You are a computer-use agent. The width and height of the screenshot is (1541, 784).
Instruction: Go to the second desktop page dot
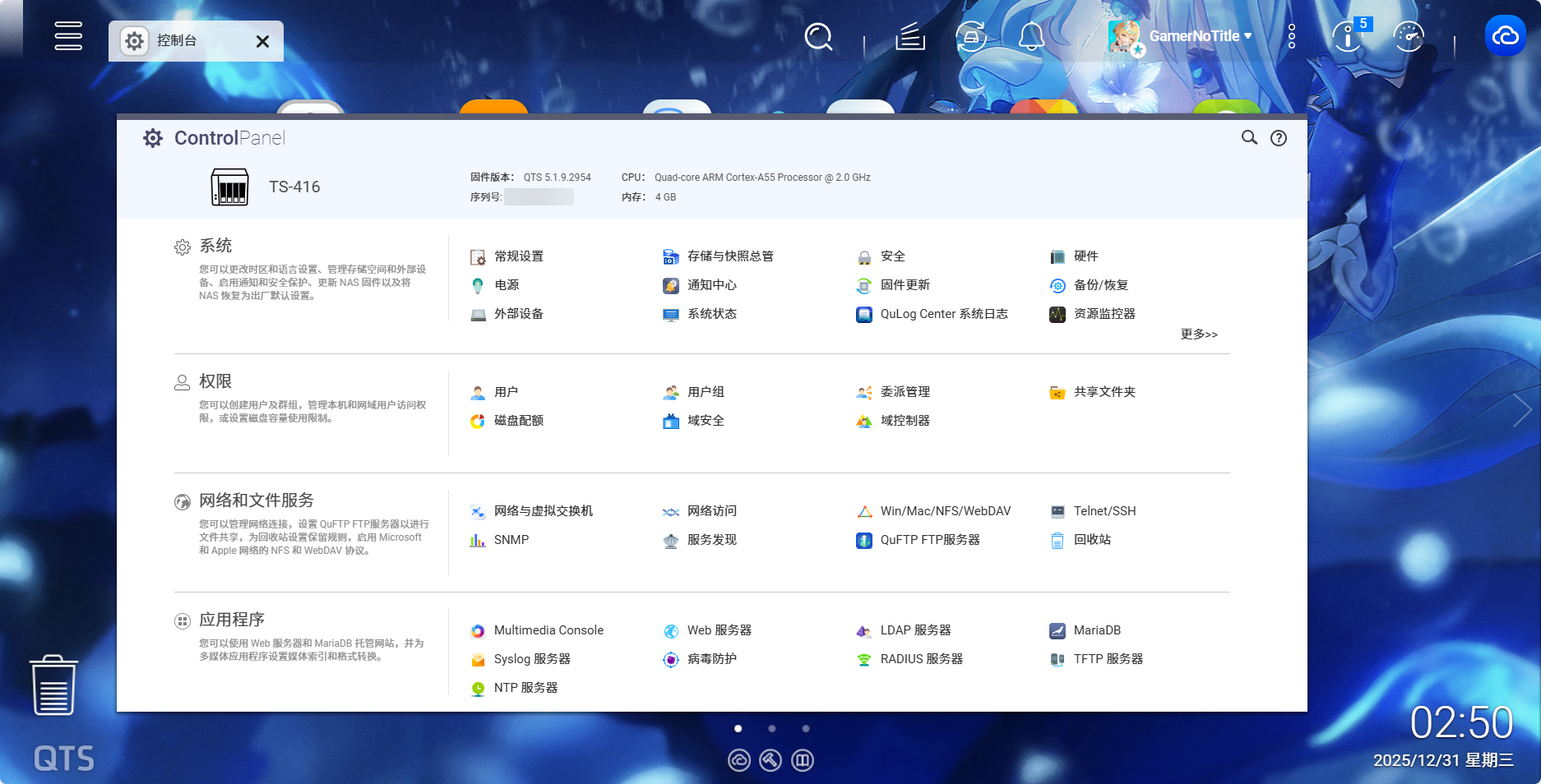coord(771,728)
